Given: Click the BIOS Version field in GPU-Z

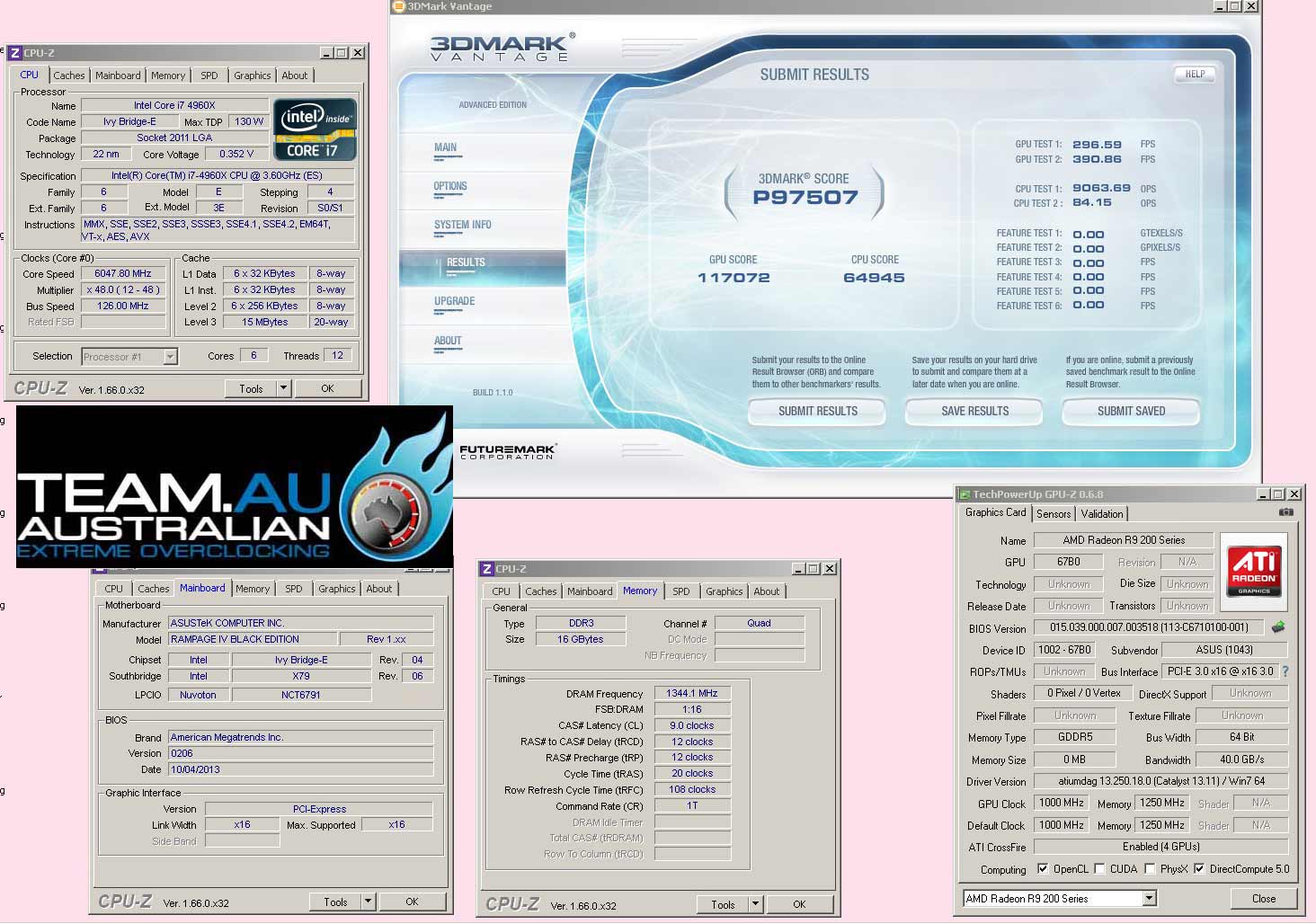Looking at the screenshot, I should [1149, 626].
